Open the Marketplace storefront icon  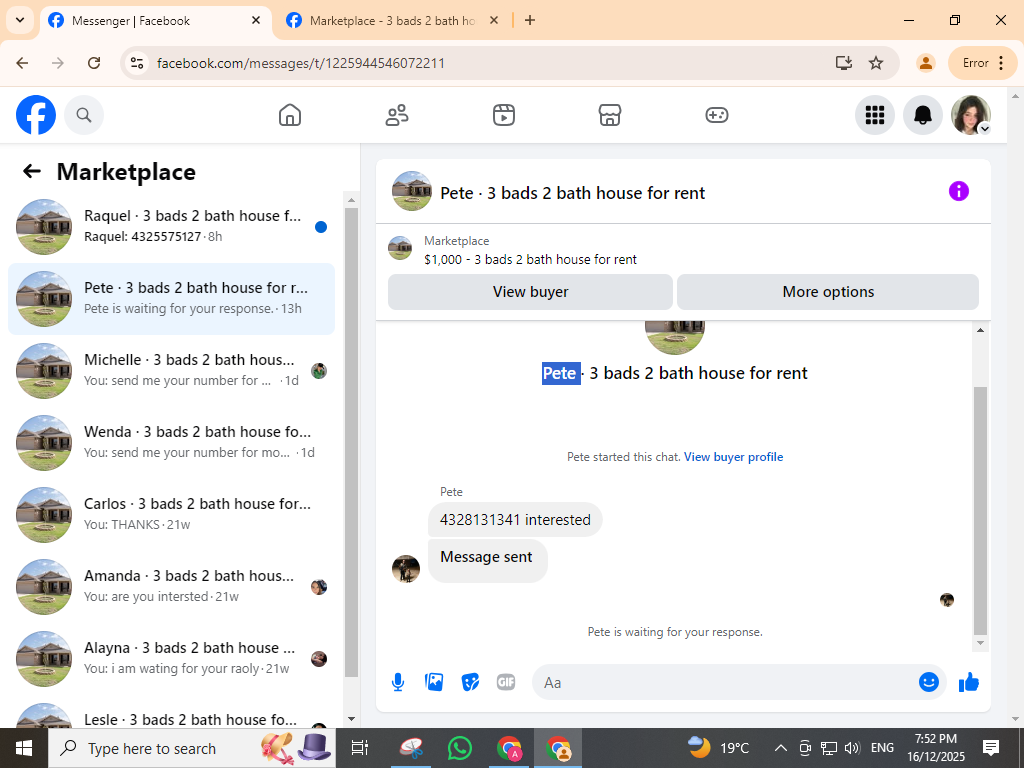click(x=610, y=115)
